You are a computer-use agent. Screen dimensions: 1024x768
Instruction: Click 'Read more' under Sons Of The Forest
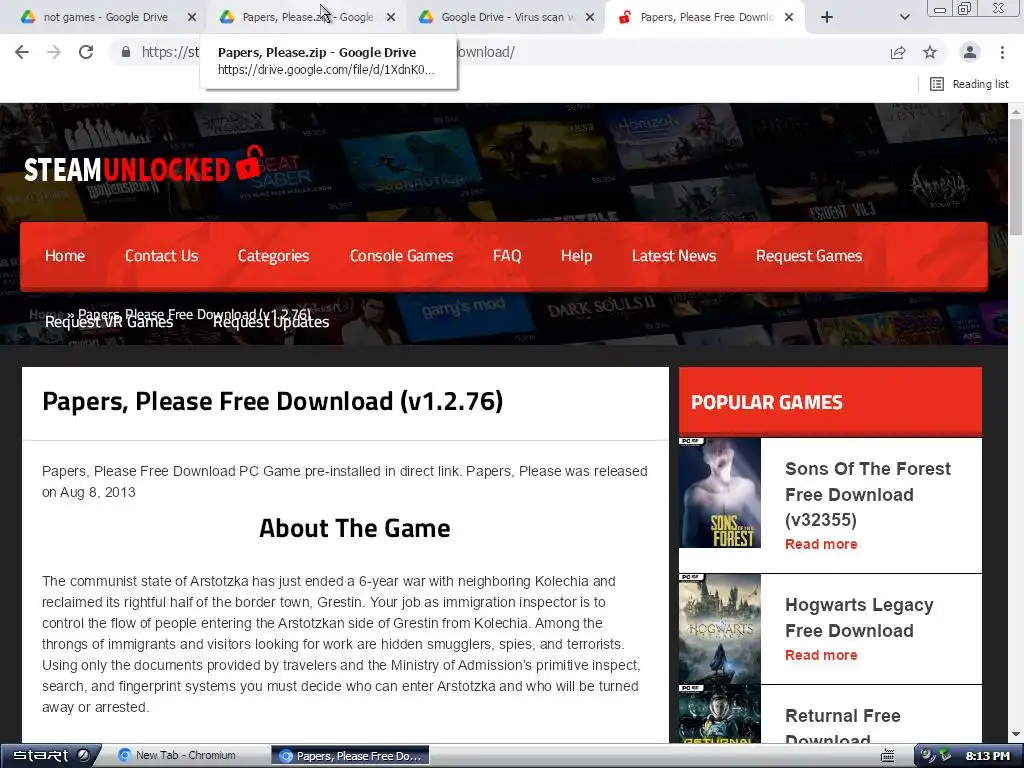tap(821, 544)
